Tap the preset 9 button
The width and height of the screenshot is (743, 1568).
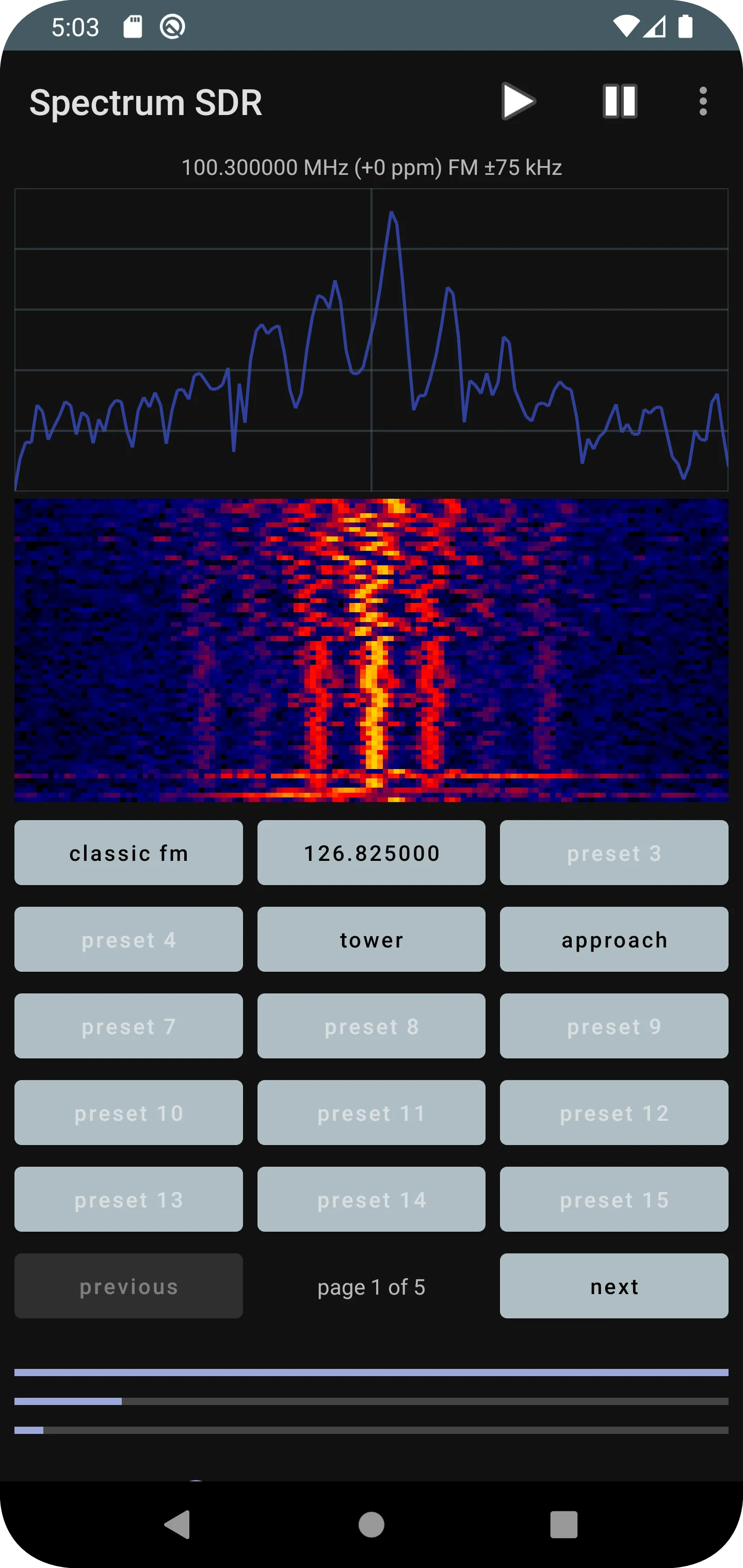614,1026
